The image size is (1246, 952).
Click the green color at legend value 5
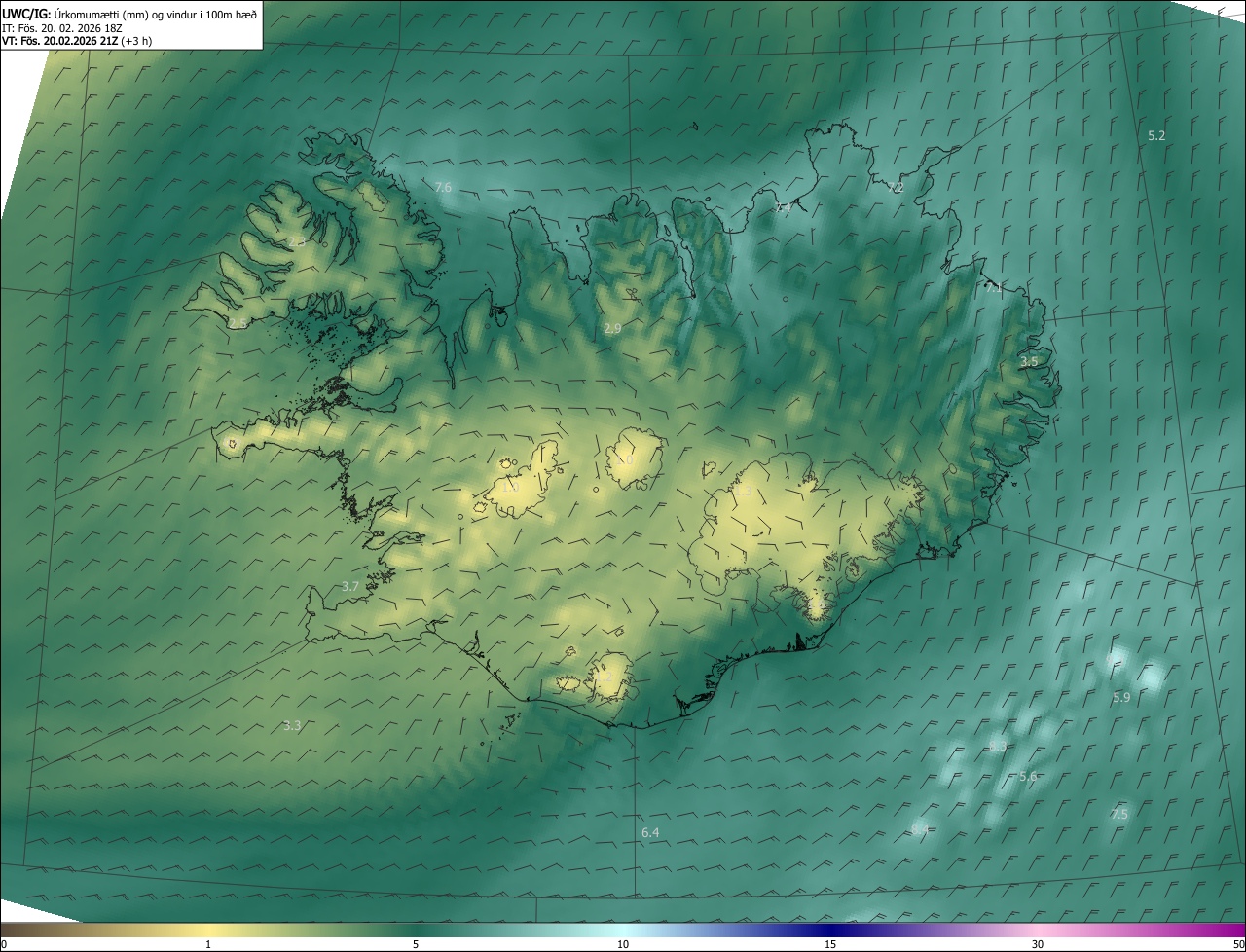point(416,931)
